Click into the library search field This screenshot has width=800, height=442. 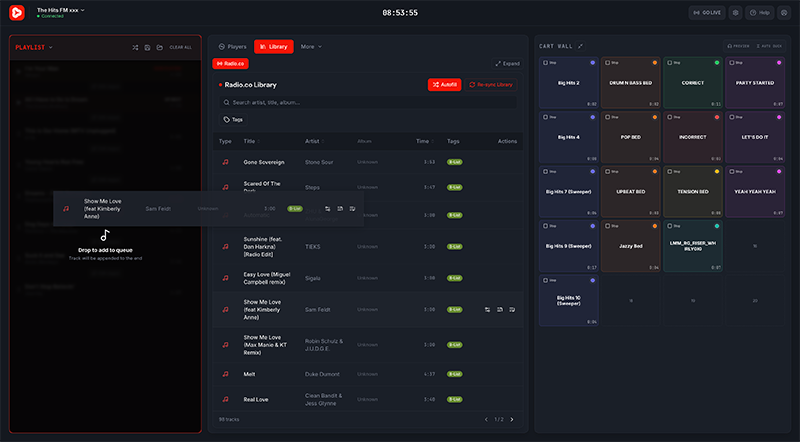pyautogui.click(x=368, y=103)
